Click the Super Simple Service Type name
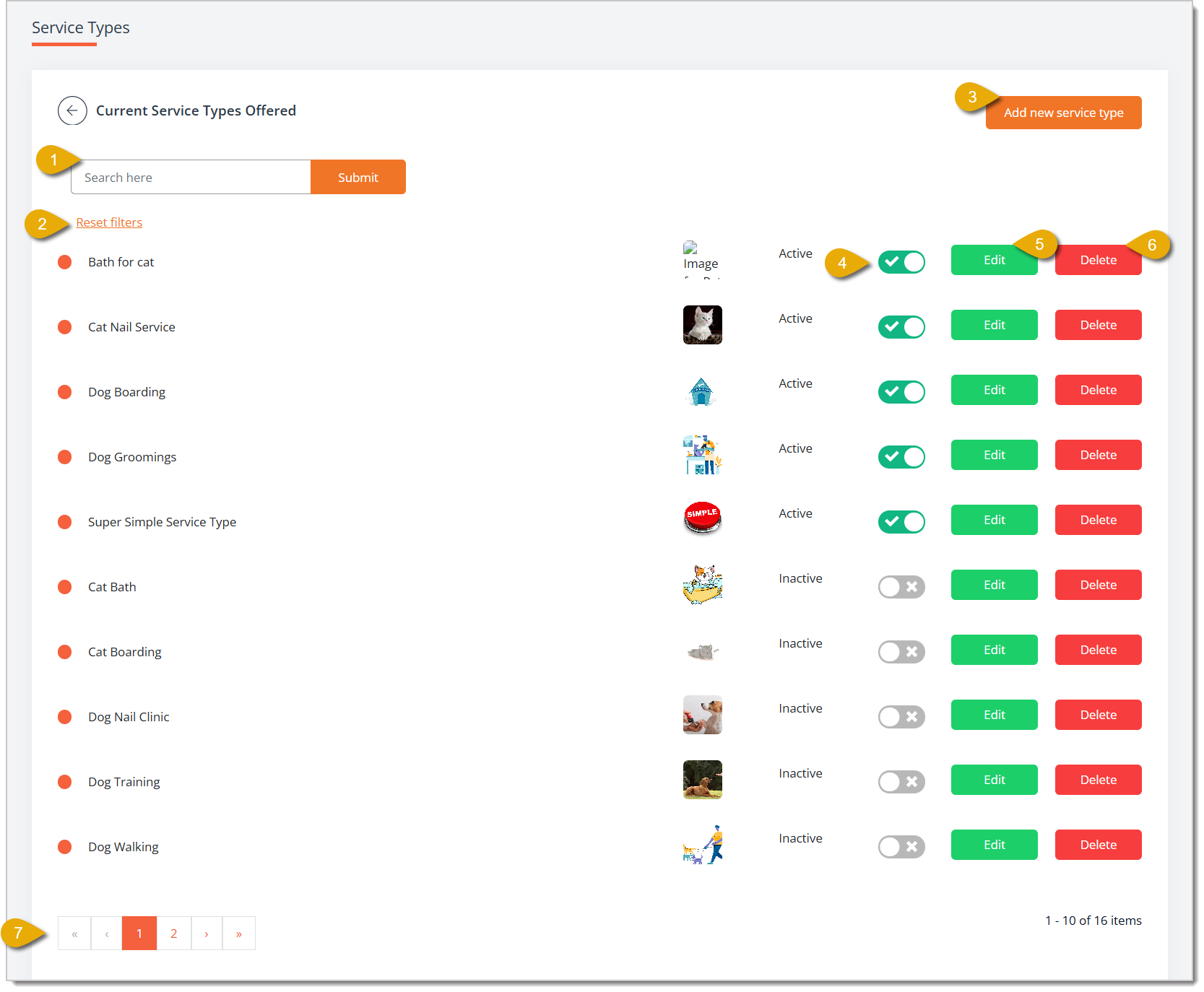The height and width of the screenshot is (992, 1204). (162, 522)
